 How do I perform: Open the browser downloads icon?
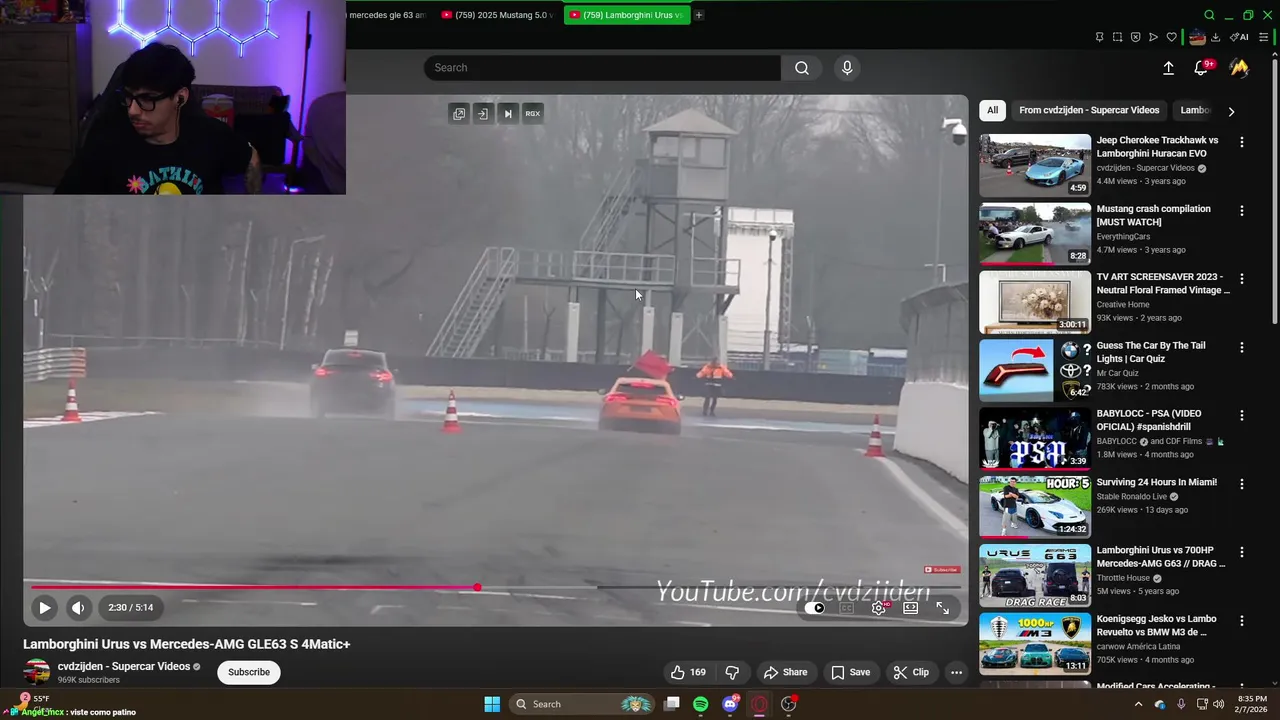1215,37
